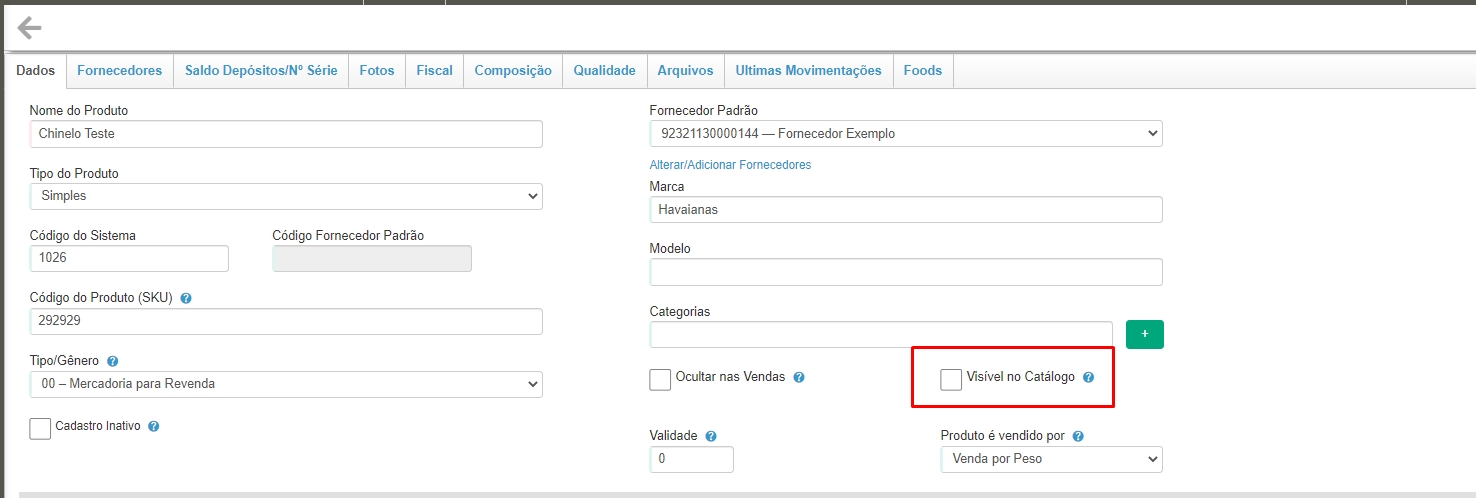Click help icon beside Produto é vendido por
This screenshot has width=1476, height=498.
(x=1079, y=436)
